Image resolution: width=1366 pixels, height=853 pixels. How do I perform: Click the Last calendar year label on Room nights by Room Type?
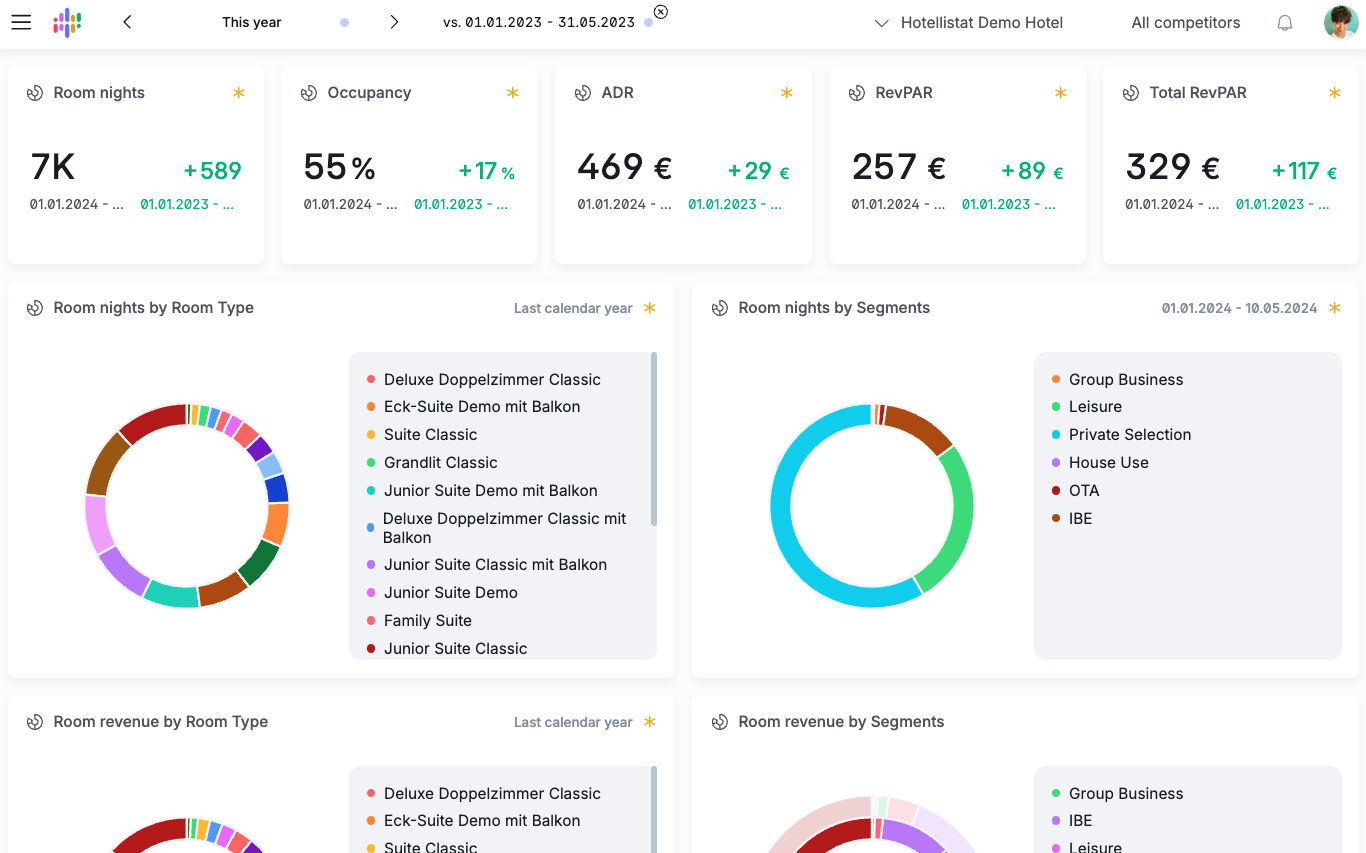pyautogui.click(x=573, y=308)
